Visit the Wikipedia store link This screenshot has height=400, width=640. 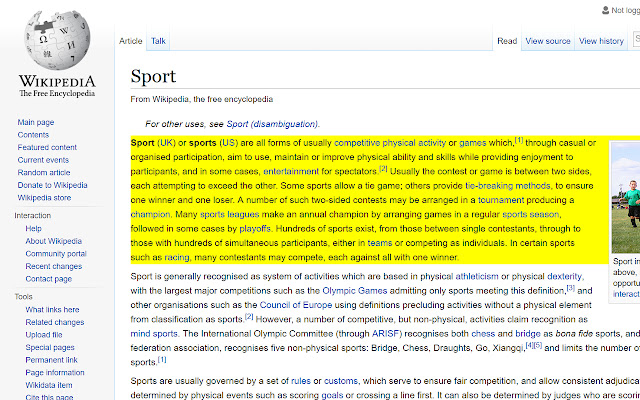44,198
